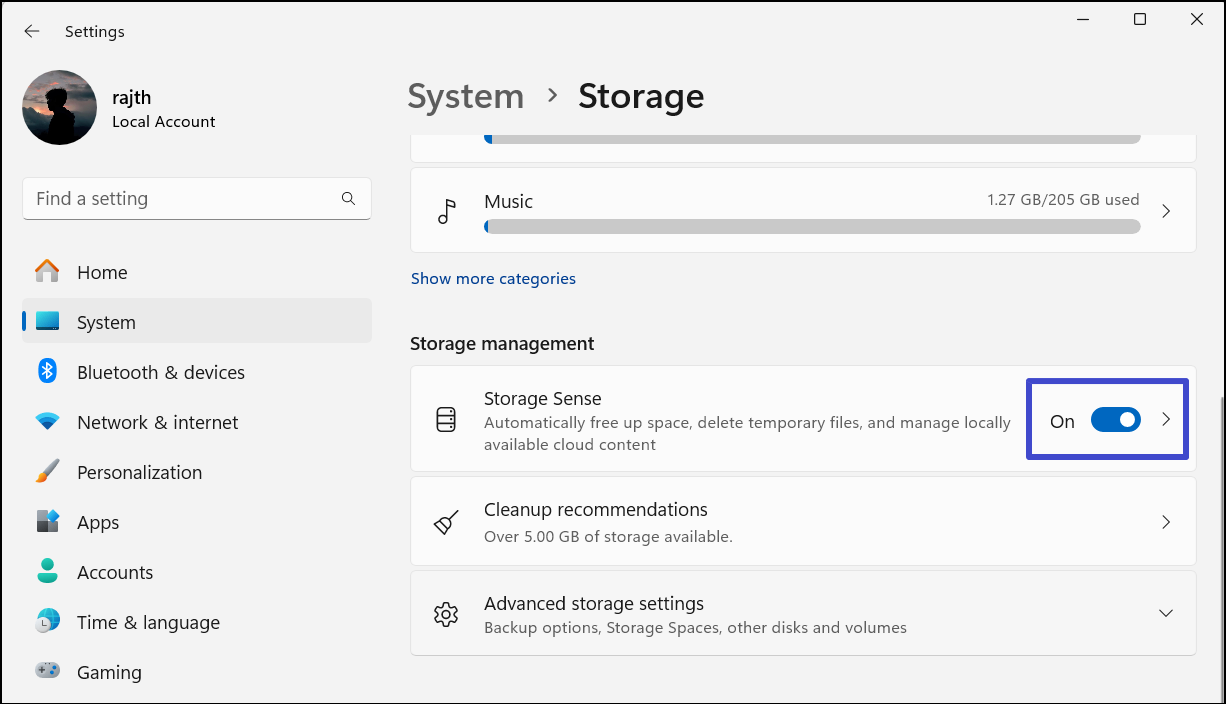Click the Music storage usage bar
The width and height of the screenshot is (1226, 704).
[810, 226]
